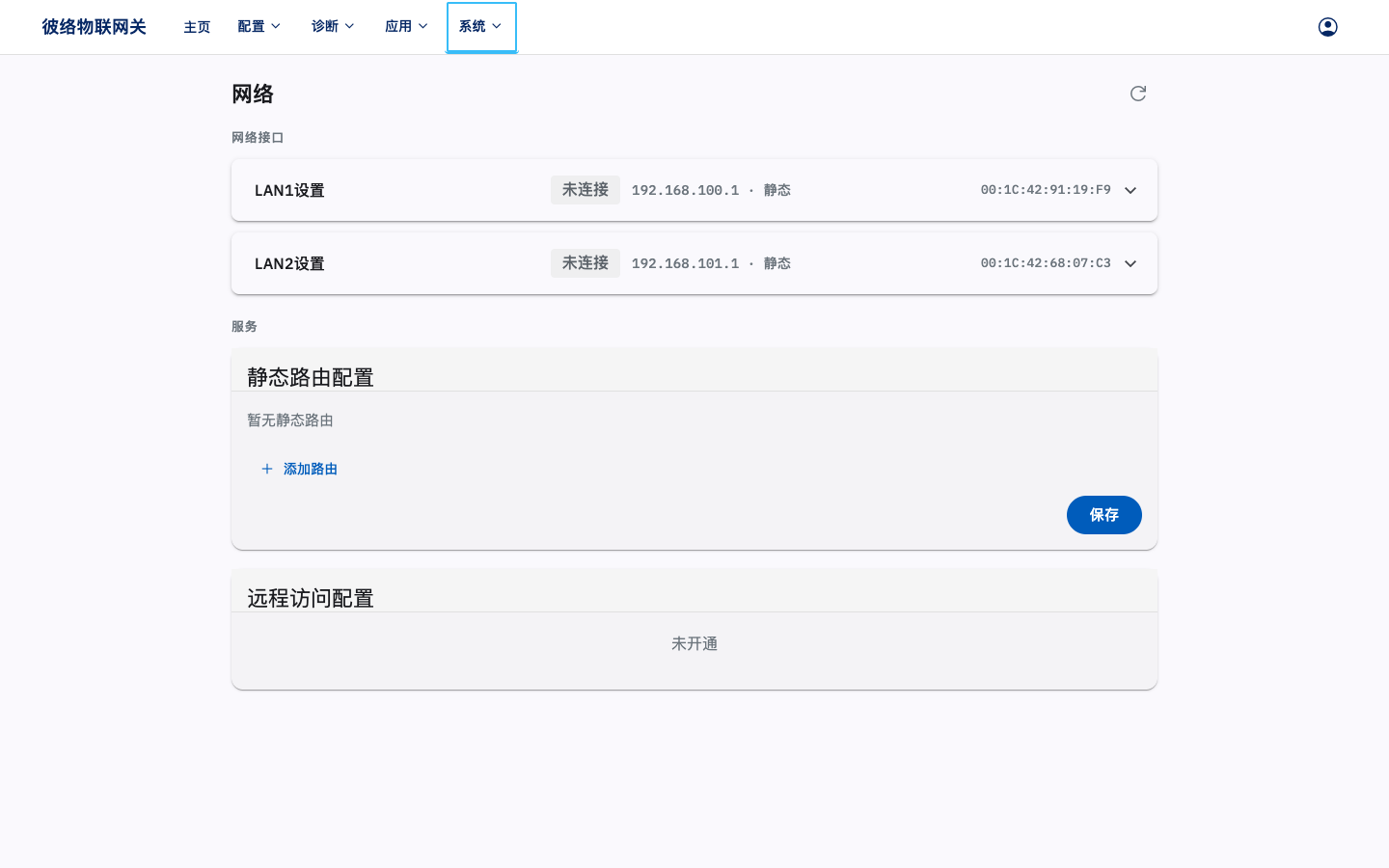Click the 未开通 status text
This screenshot has height=868, width=1389.
click(694, 643)
